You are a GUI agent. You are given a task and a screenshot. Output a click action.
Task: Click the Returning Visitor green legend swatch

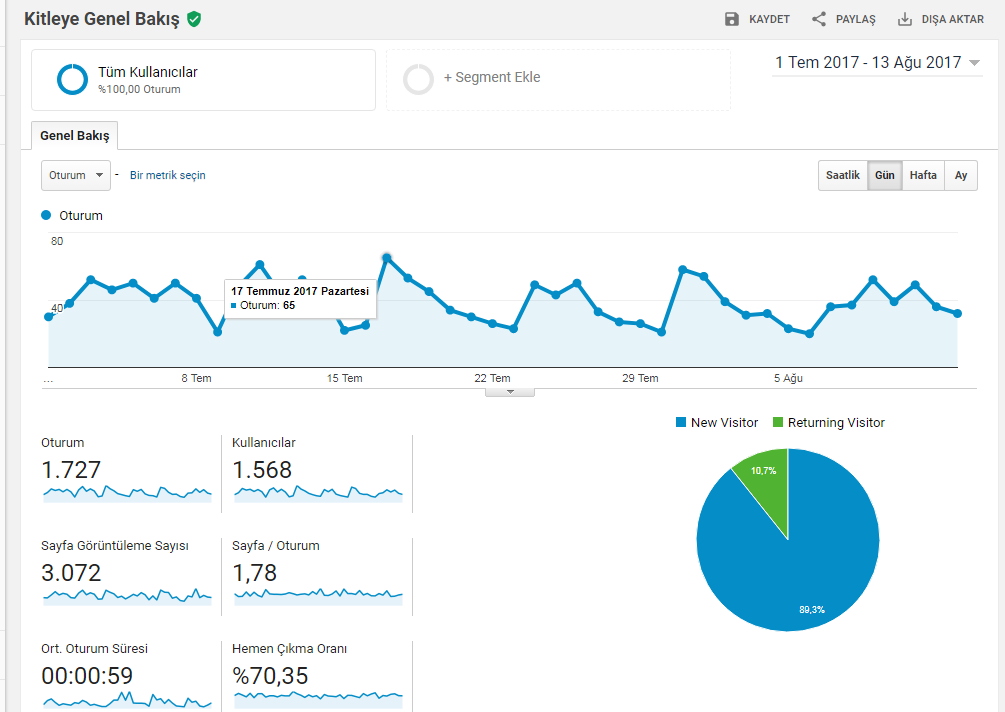tap(778, 422)
